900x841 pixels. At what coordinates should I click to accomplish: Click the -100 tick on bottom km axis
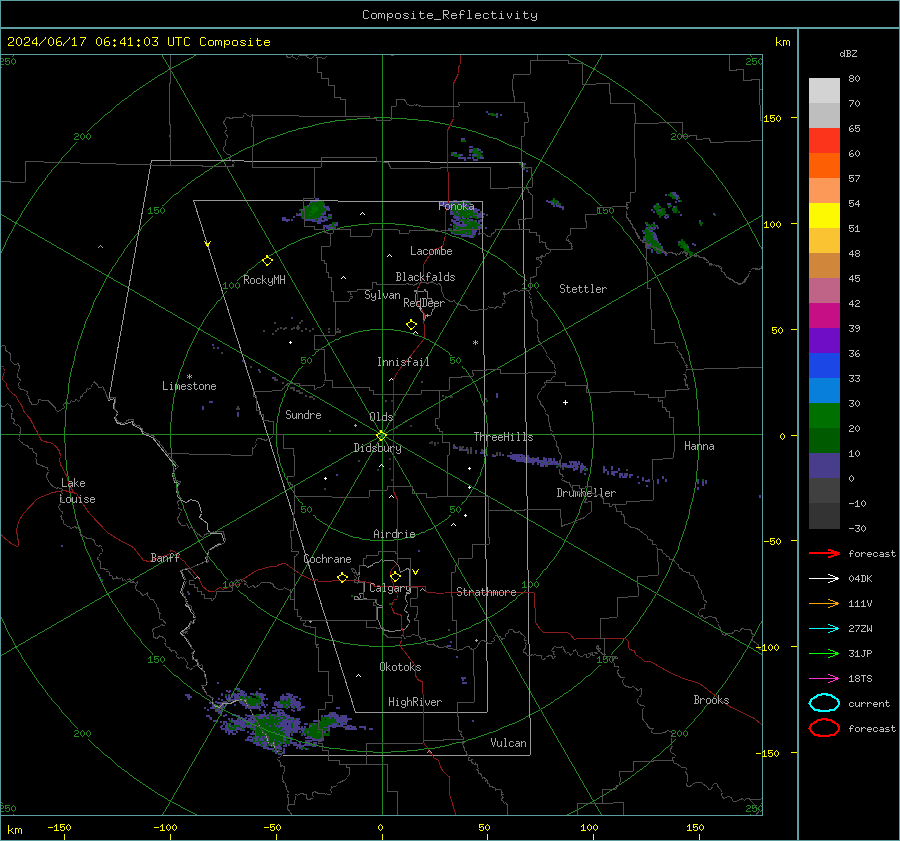click(165, 827)
